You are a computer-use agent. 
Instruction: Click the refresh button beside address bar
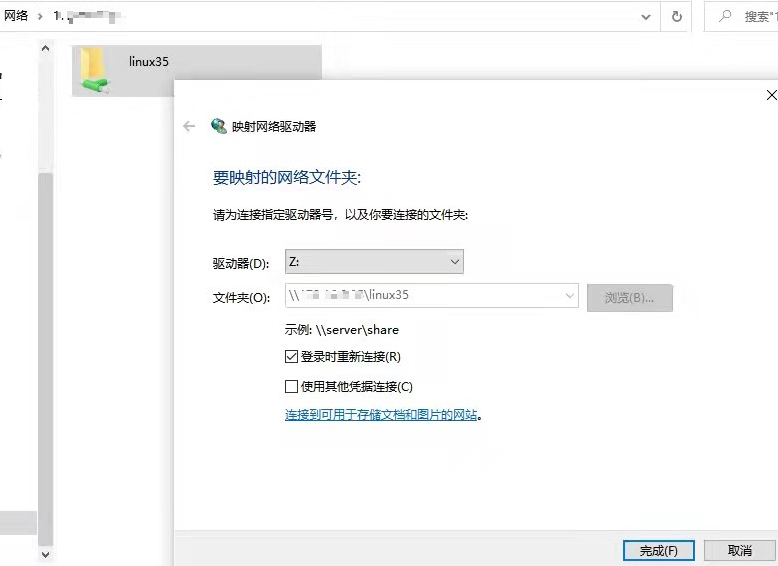click(677, 17)
